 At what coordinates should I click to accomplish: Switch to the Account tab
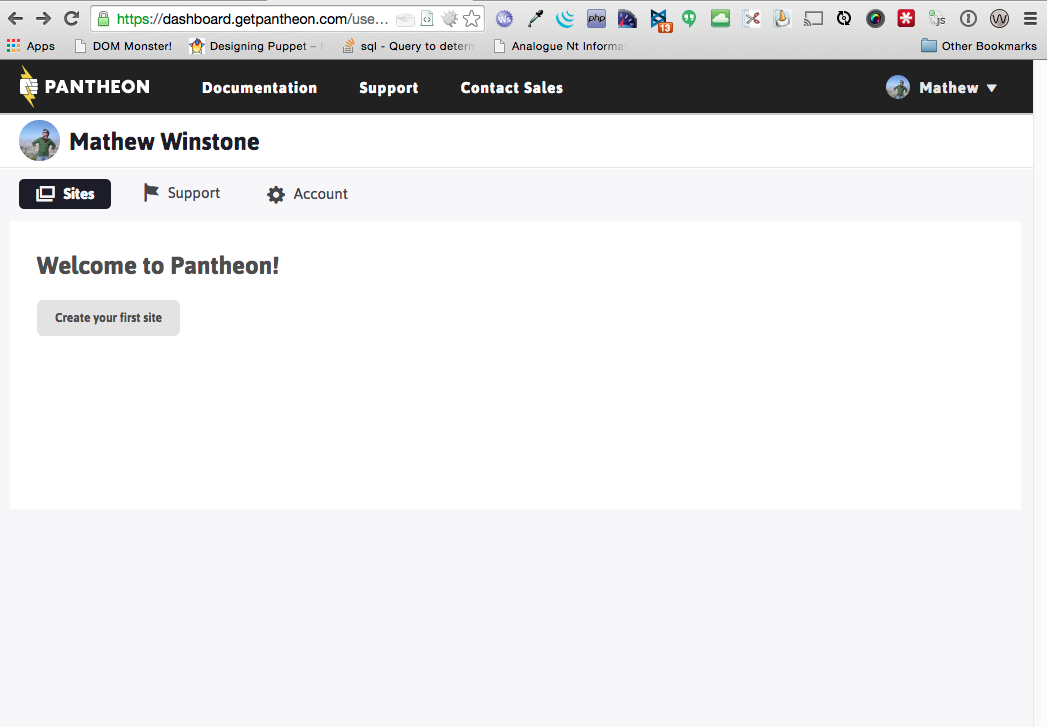(x=307, y=194)
